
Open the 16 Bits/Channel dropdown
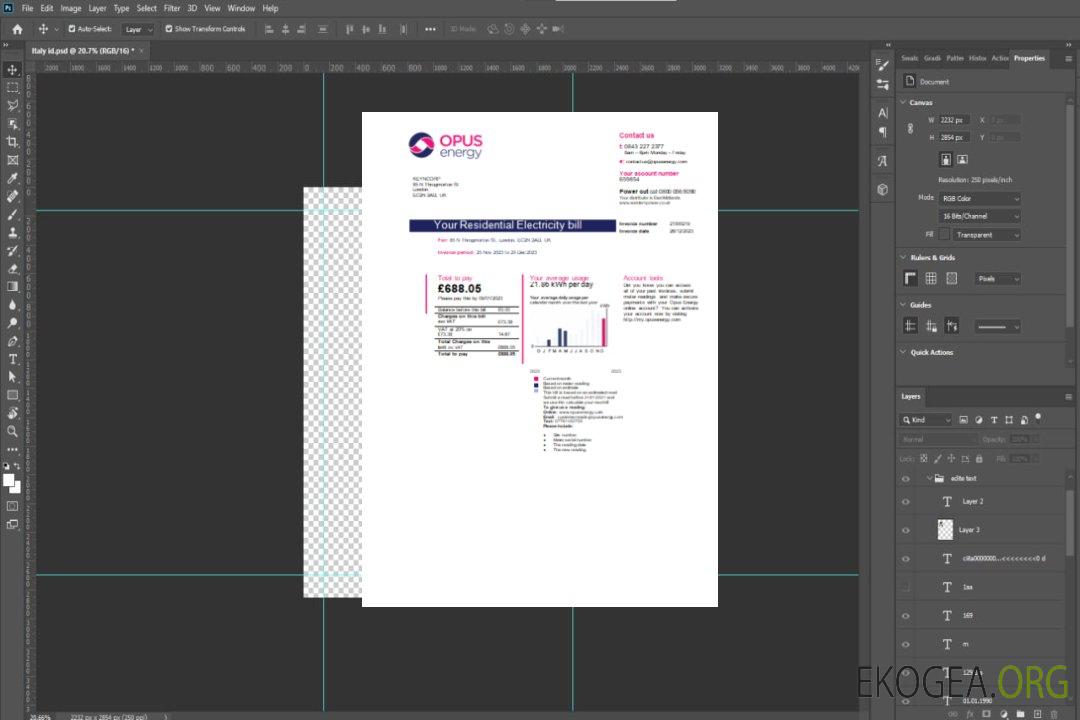point(979,216)
